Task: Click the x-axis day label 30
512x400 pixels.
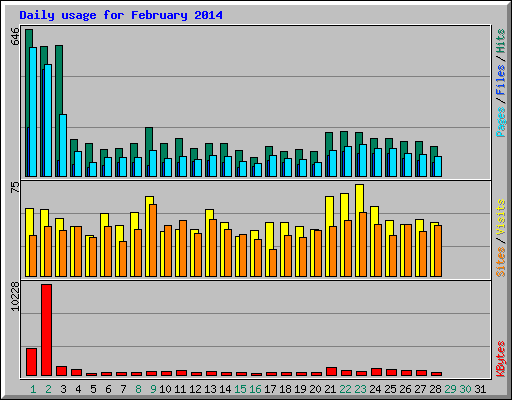Action: point(465,389)
